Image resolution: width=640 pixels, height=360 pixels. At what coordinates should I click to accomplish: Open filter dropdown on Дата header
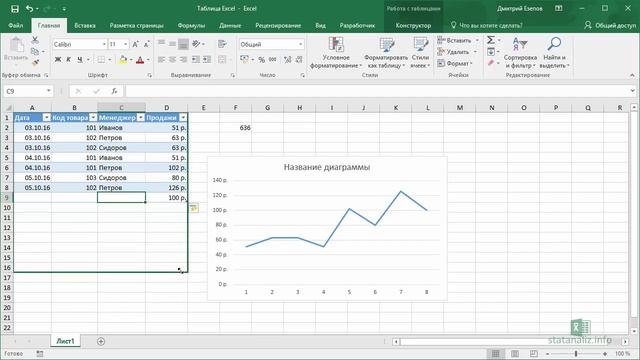pos(47,118)
